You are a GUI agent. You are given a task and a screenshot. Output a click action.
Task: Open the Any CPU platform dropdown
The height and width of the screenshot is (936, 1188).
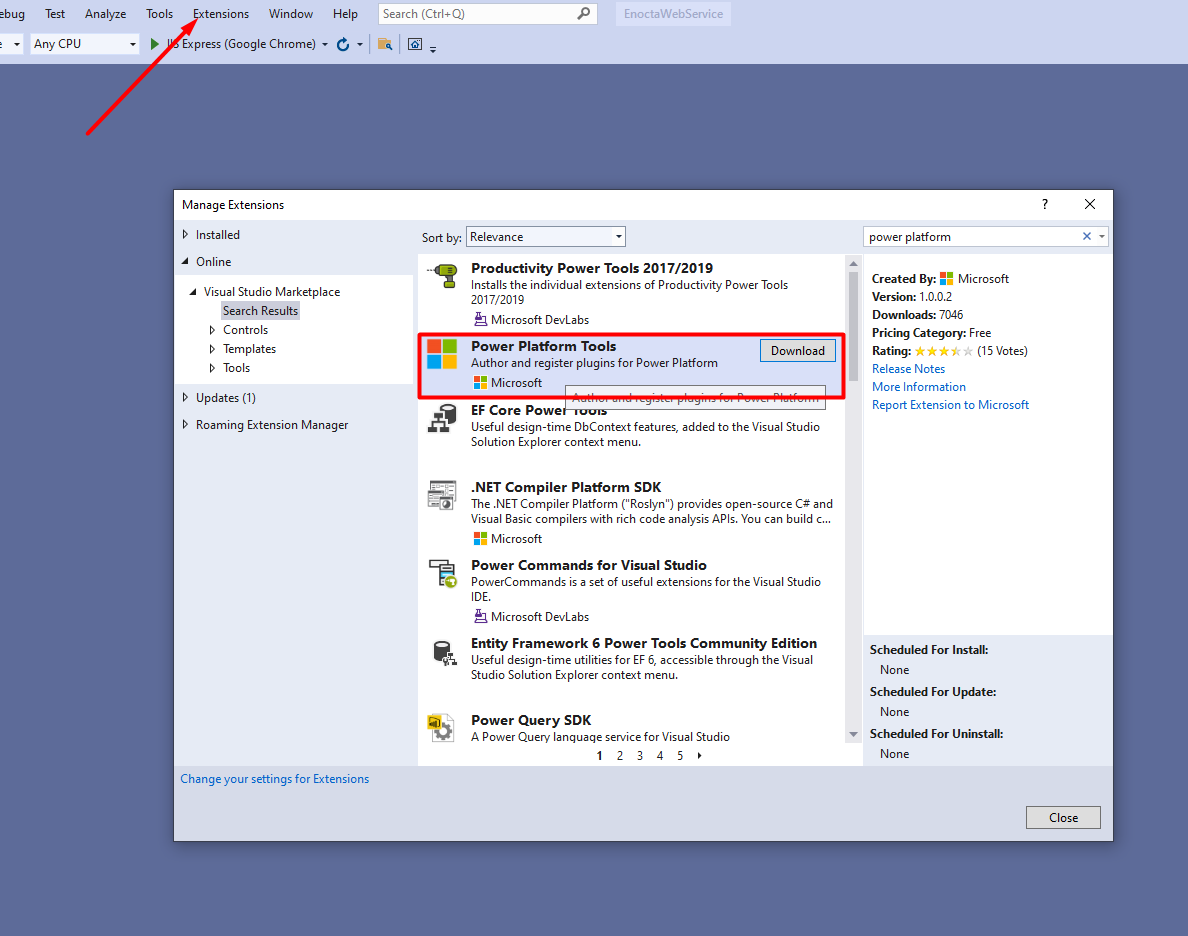pos(85,44)
